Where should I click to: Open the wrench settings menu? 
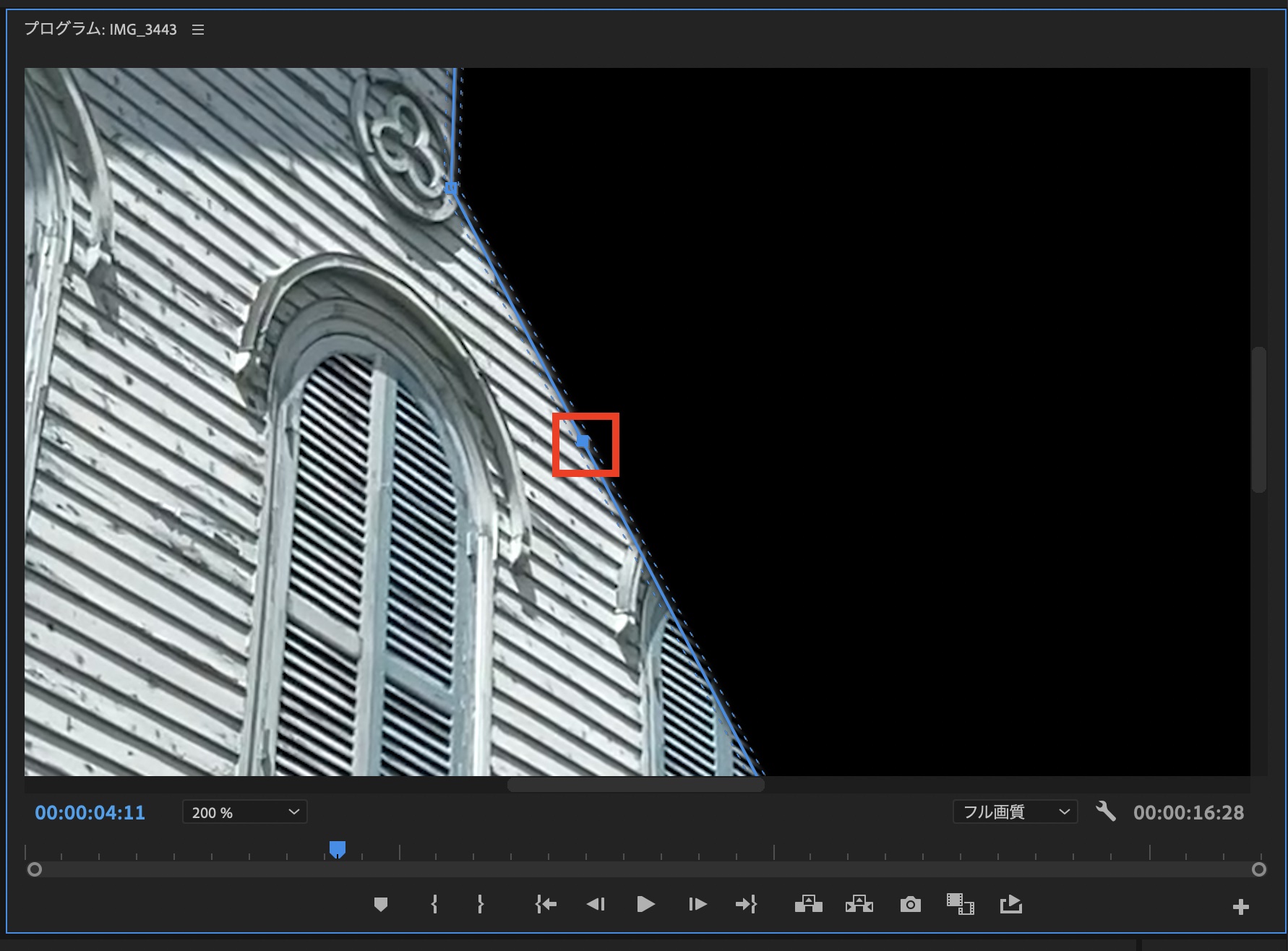[x=1105, y=812]
